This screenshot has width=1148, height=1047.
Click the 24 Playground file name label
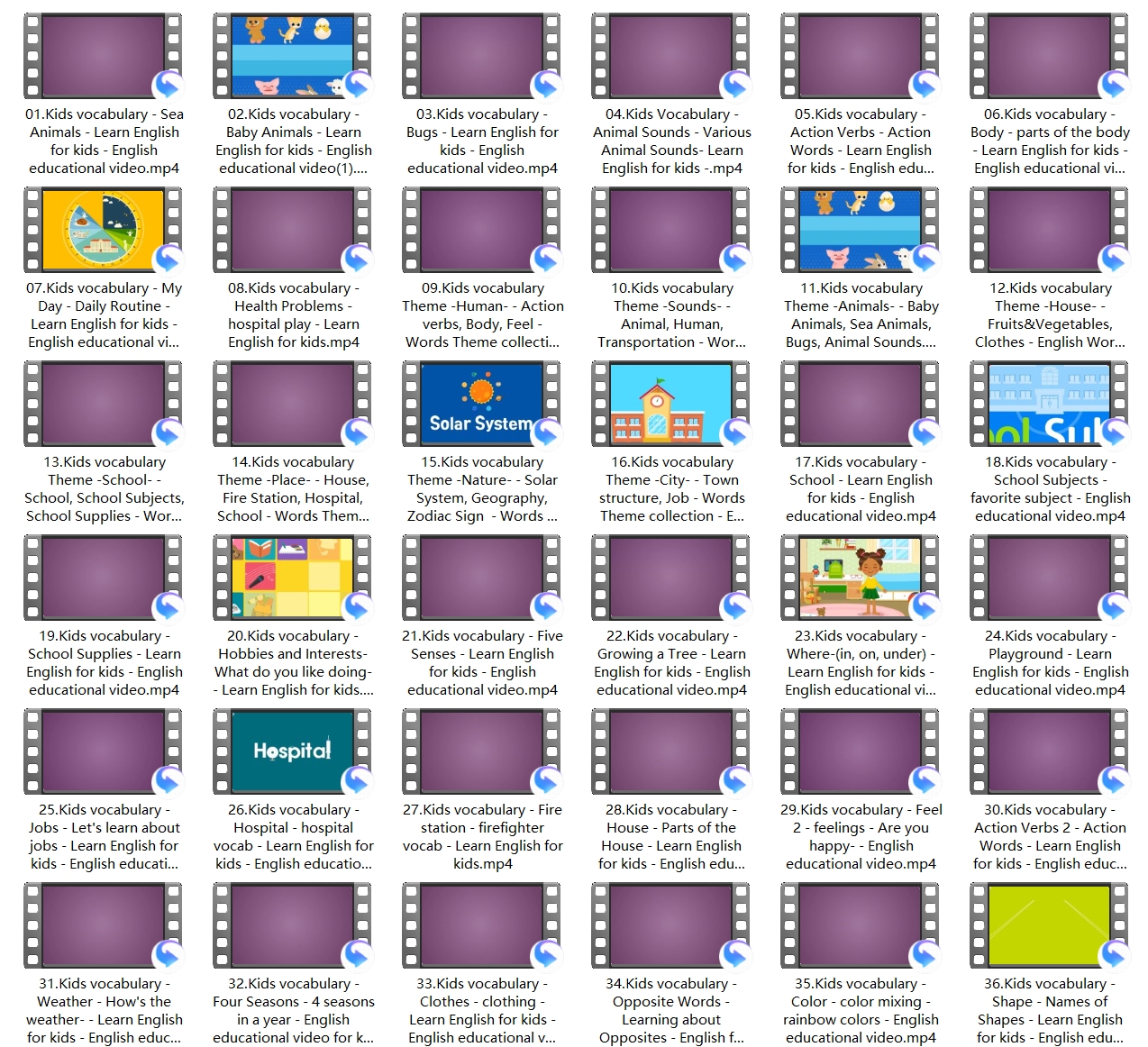[1050, 662]
